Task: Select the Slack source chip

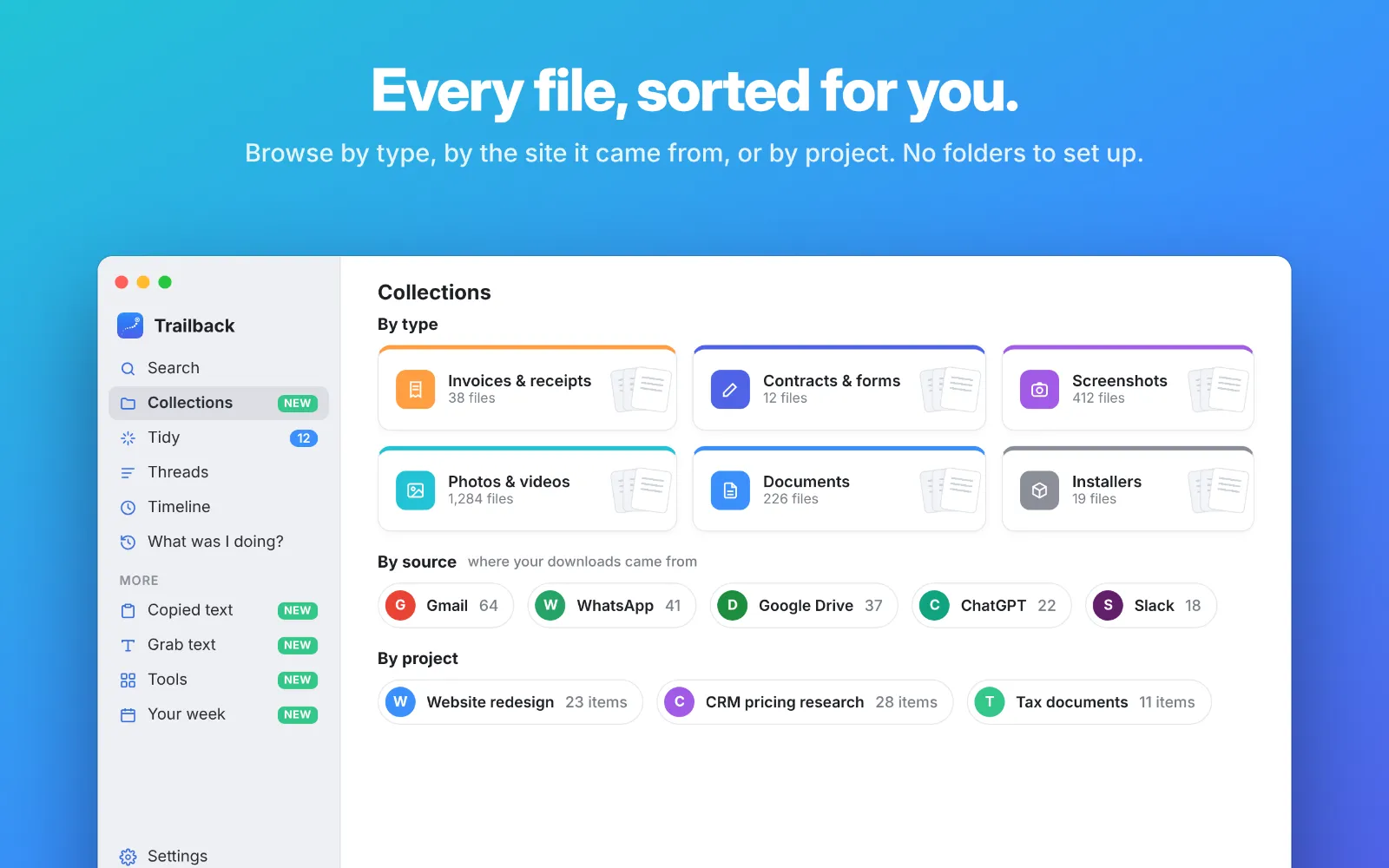Action: (1151, 605)
